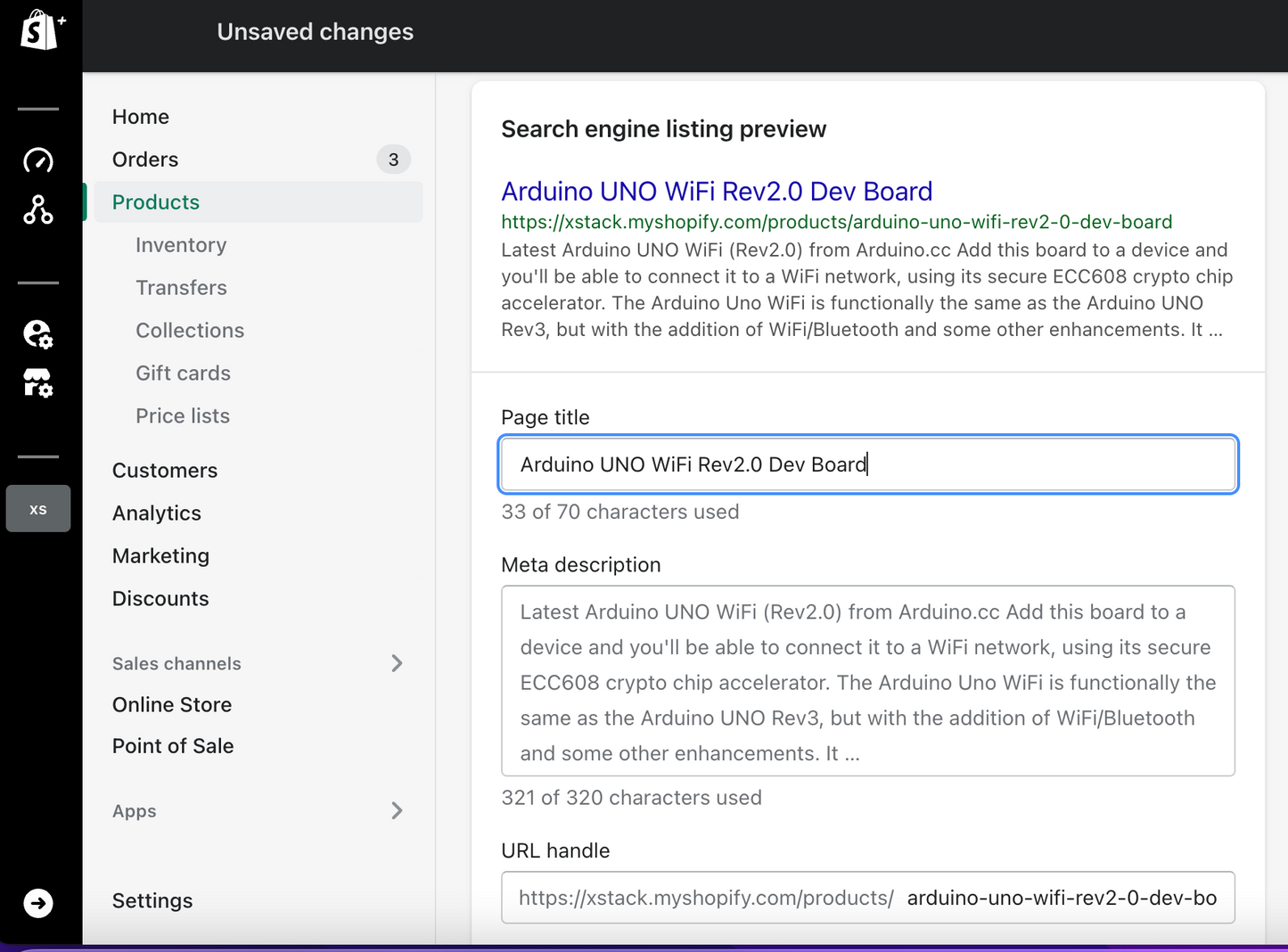Expand Sales channels chevron
This screenshot has height=952, width=1288.
click(x=397, y=663)
